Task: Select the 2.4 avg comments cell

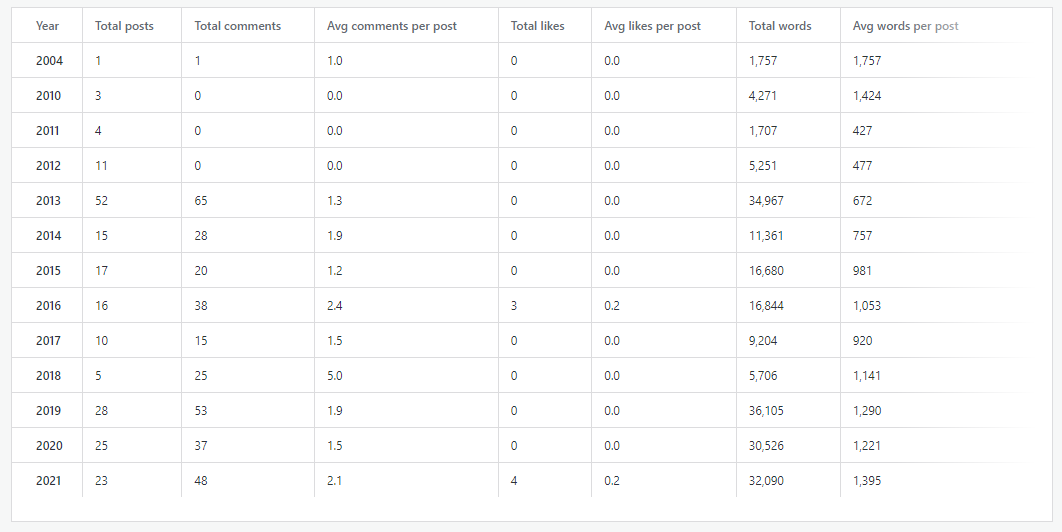Action: point(335,306)
